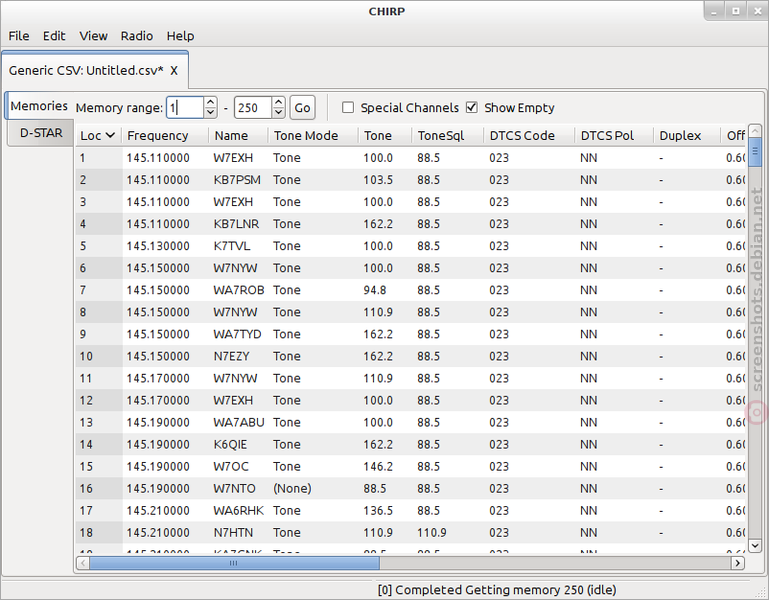This screenshot has width=769, height=600.
Task: Minimize the CHIRP window
Action: (714, 11)
